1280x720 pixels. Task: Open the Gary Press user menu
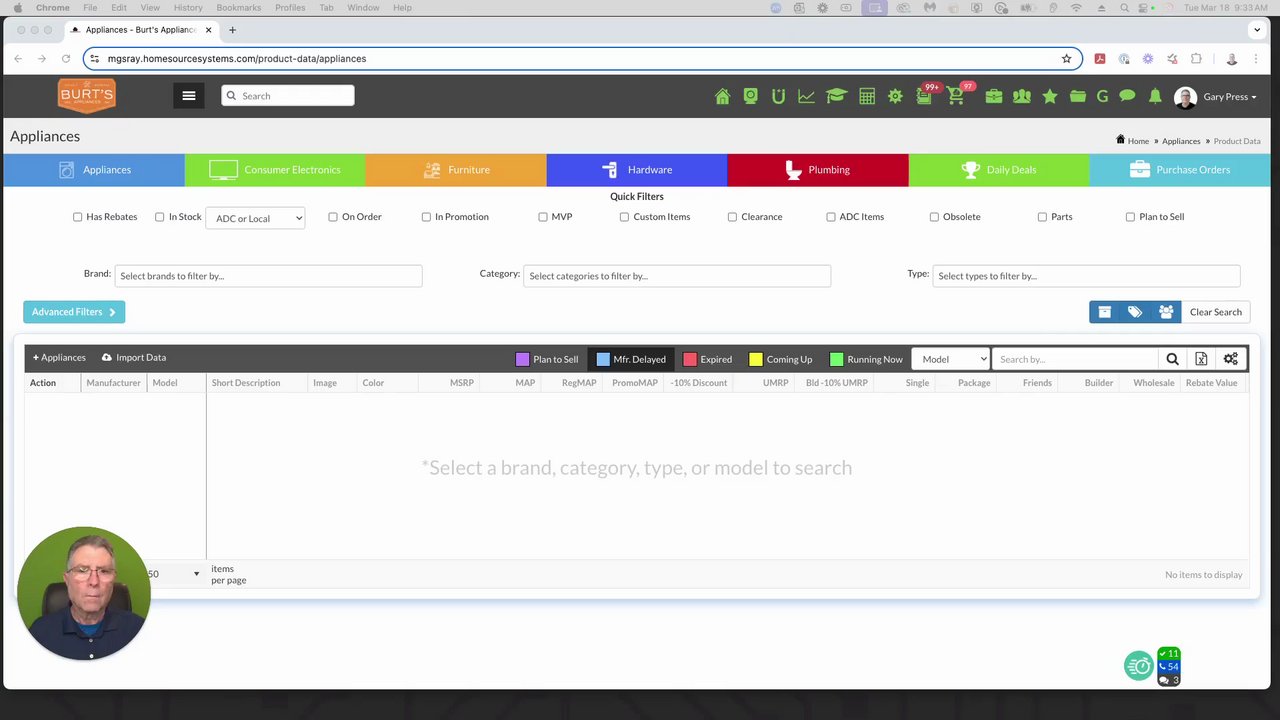(1216, 97)
